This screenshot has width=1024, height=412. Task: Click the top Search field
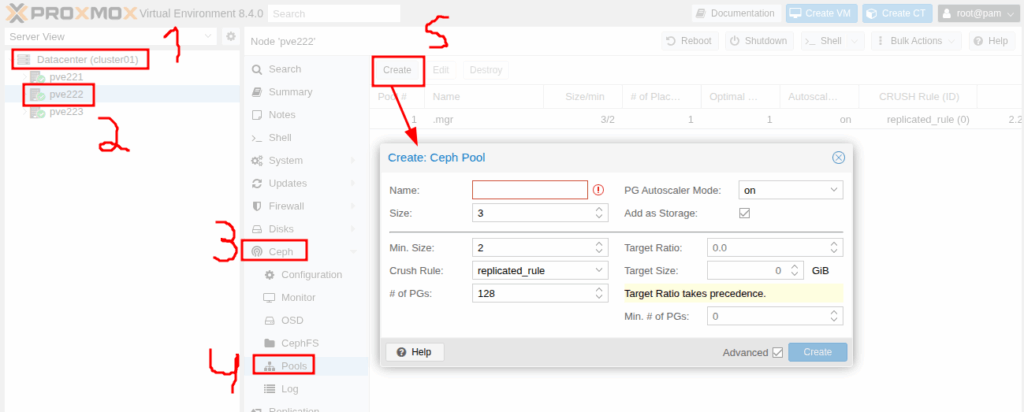[x=334, y=13]
